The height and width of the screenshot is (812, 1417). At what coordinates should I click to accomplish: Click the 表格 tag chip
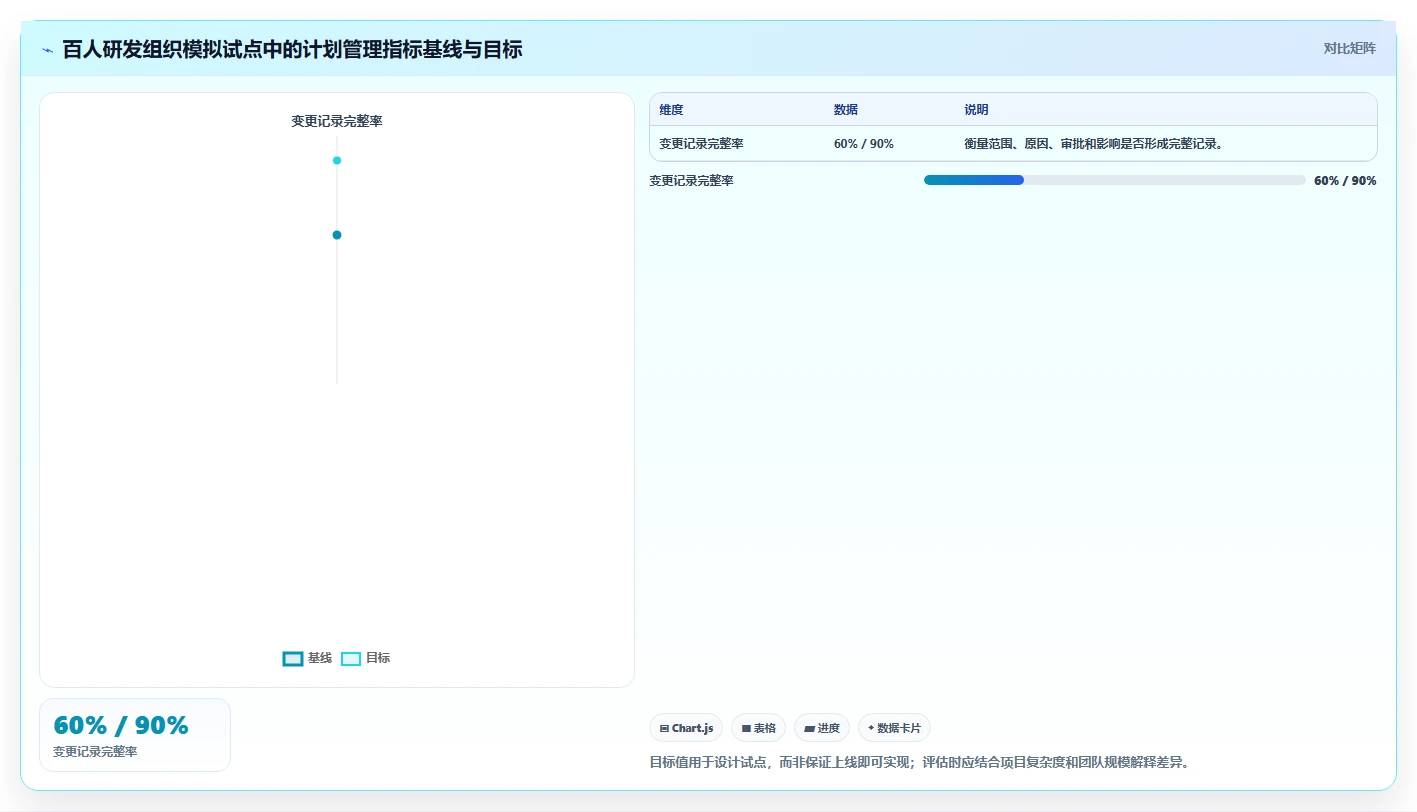coord(759,728)
